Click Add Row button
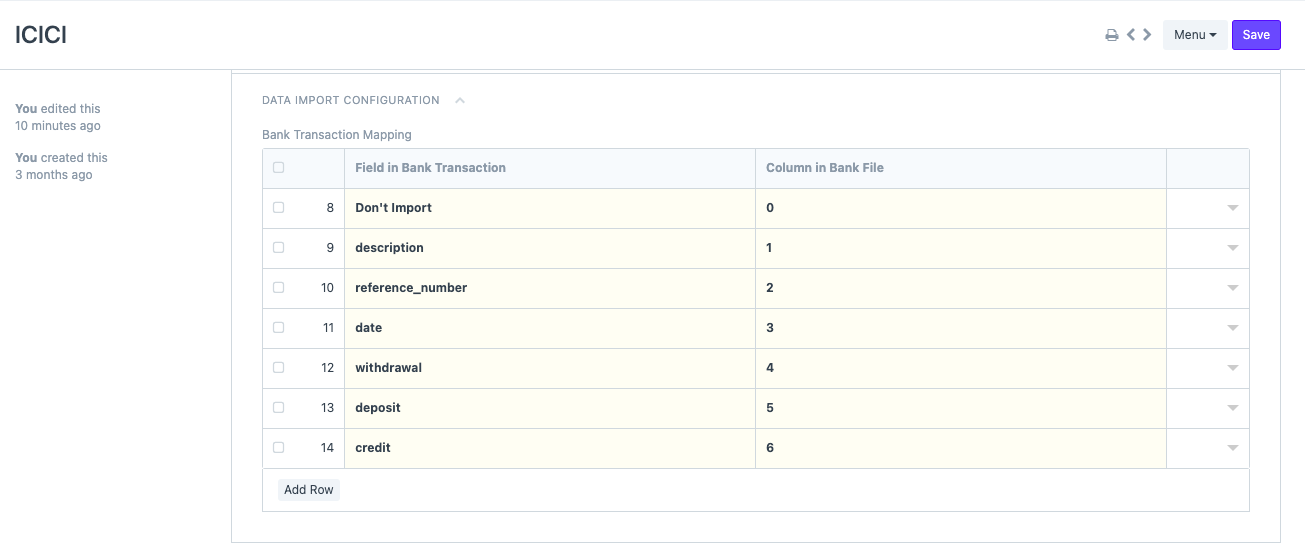The height and width of the screenshot is (544, 1305). point(308,490)
